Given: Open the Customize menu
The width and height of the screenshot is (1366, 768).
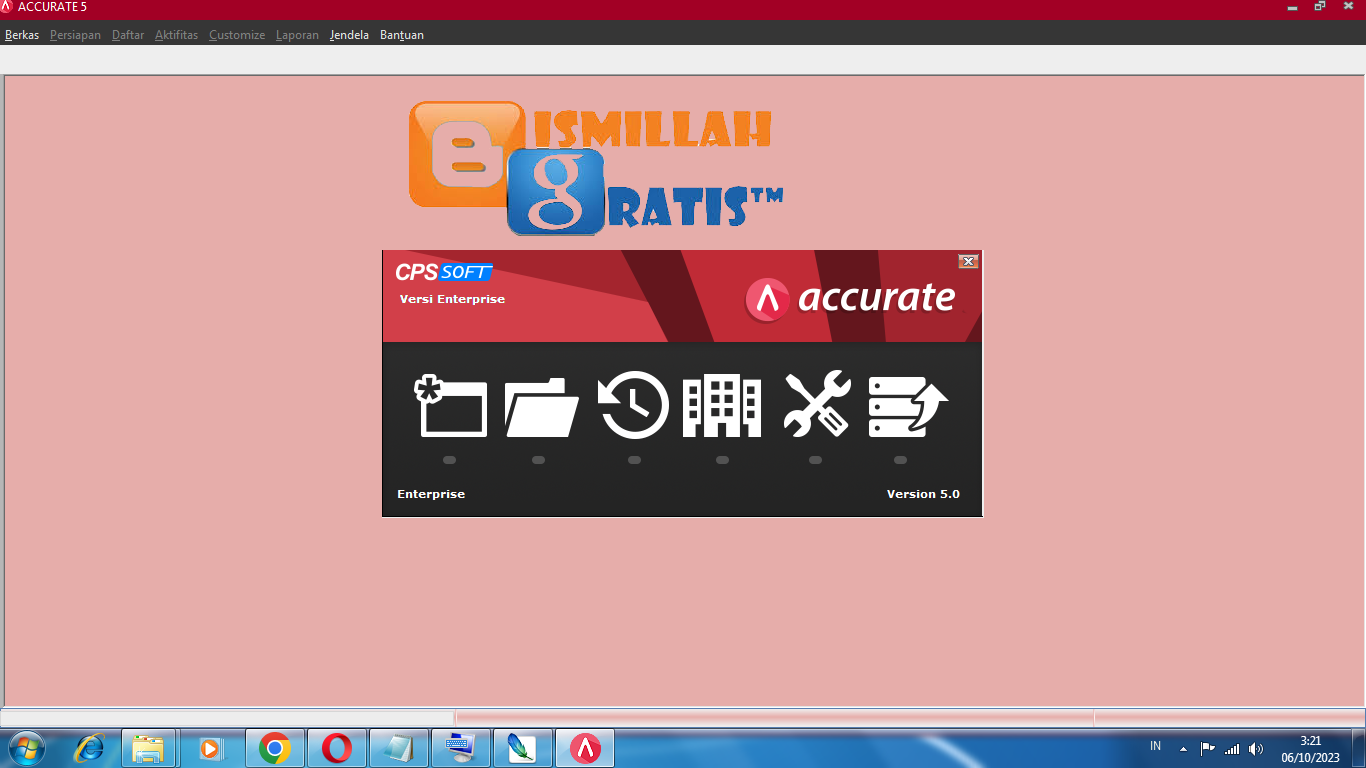Looking at the screenshot, I should [237, 35].
